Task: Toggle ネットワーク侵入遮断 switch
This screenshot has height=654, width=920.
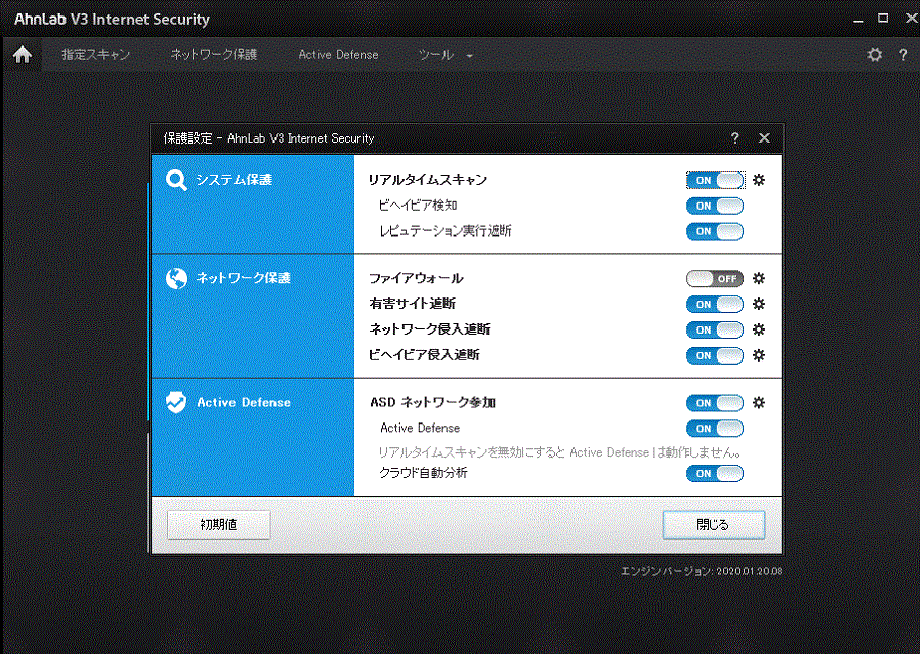Action: (x=715, y=330)
